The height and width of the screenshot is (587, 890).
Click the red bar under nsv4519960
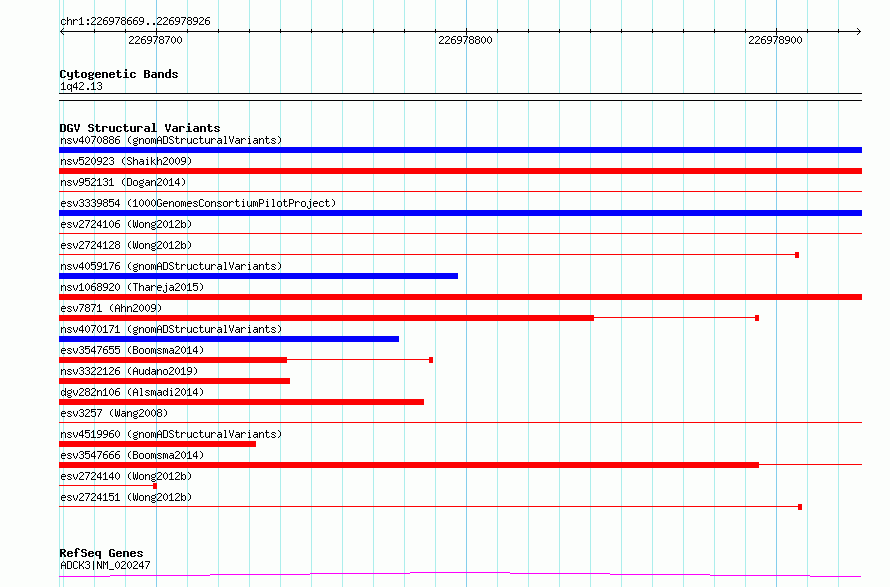tap(157, 444)
